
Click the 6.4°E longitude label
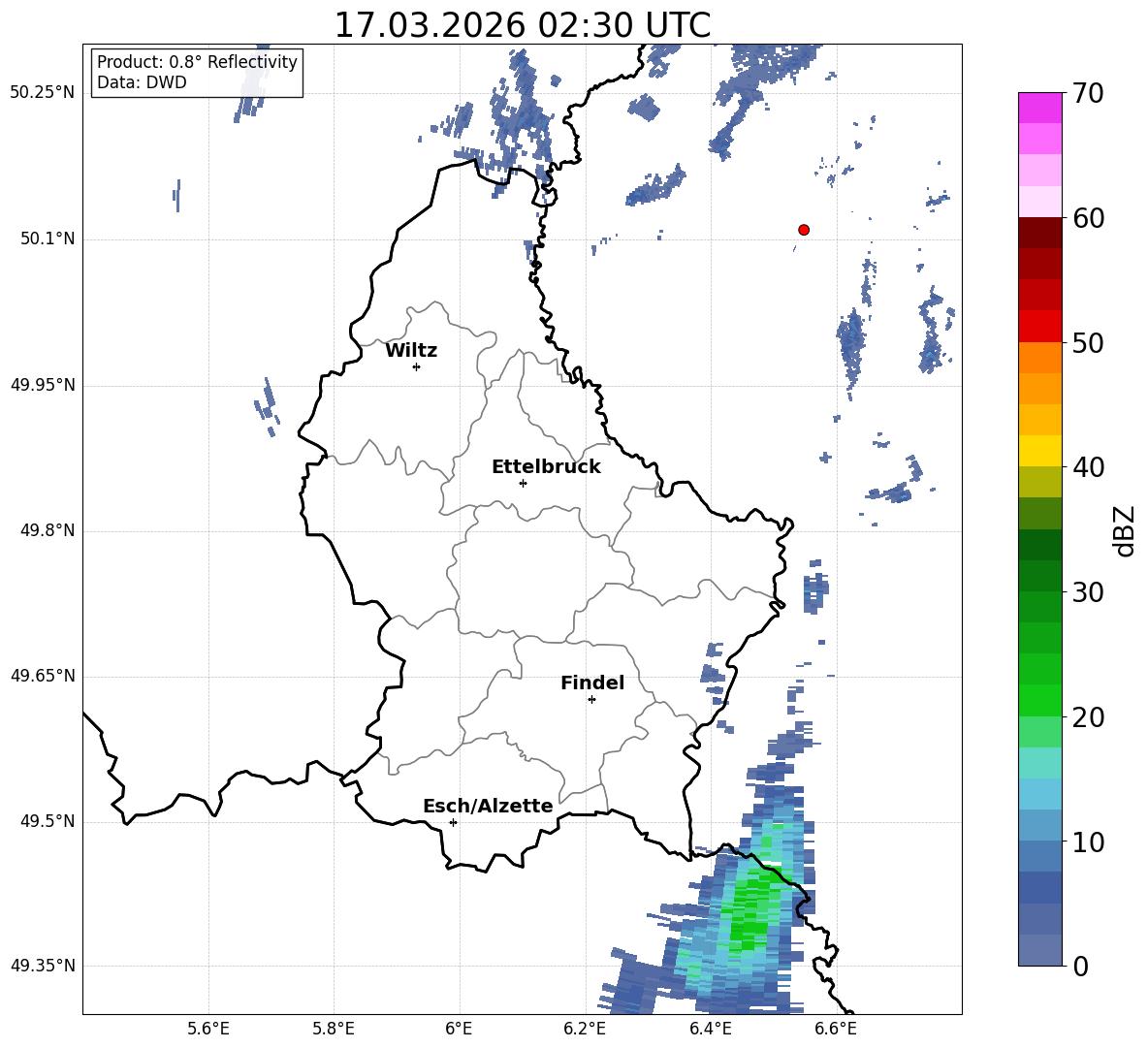coord(710,1029)
